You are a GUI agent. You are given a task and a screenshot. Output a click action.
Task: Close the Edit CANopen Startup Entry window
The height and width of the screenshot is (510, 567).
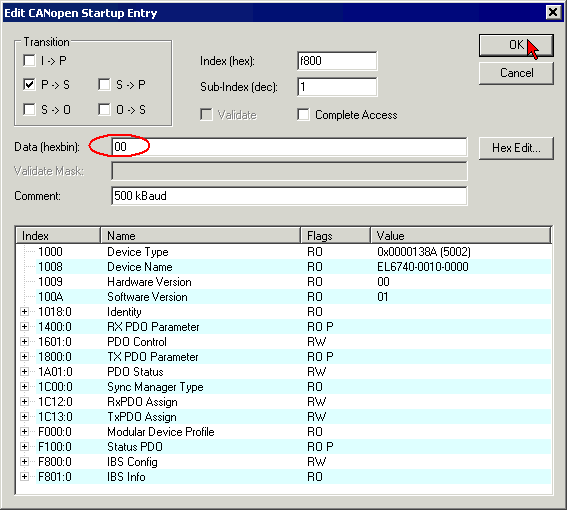click(x=553, y=13)
